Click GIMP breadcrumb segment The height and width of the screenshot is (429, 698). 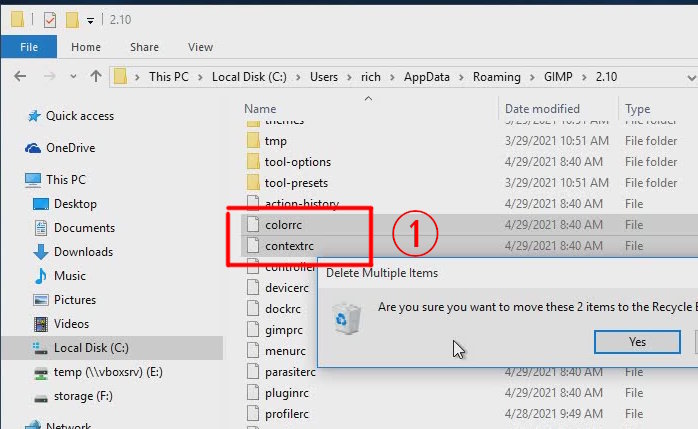tap(558, 77)
